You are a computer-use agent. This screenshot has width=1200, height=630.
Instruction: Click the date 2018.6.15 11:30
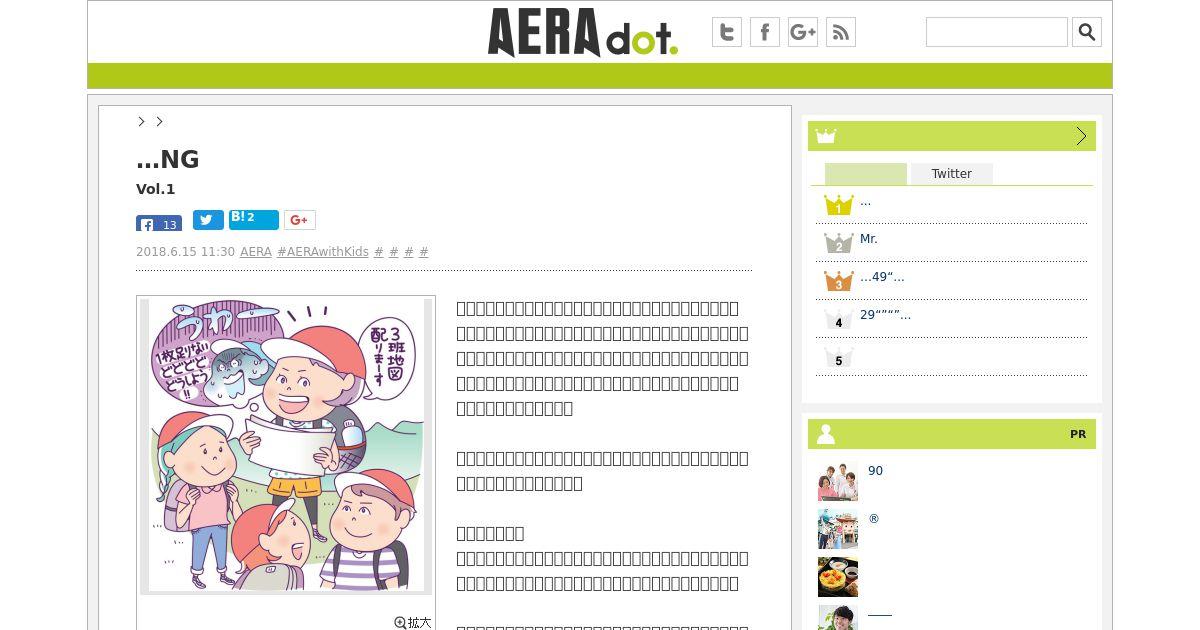tap(185, 252)
